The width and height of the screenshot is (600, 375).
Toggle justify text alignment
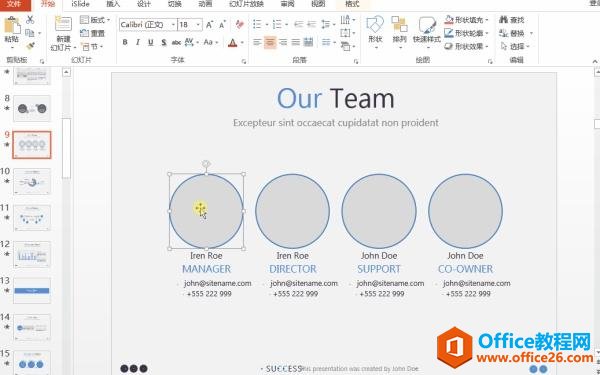pyautogui.click(x=296, y=42)
